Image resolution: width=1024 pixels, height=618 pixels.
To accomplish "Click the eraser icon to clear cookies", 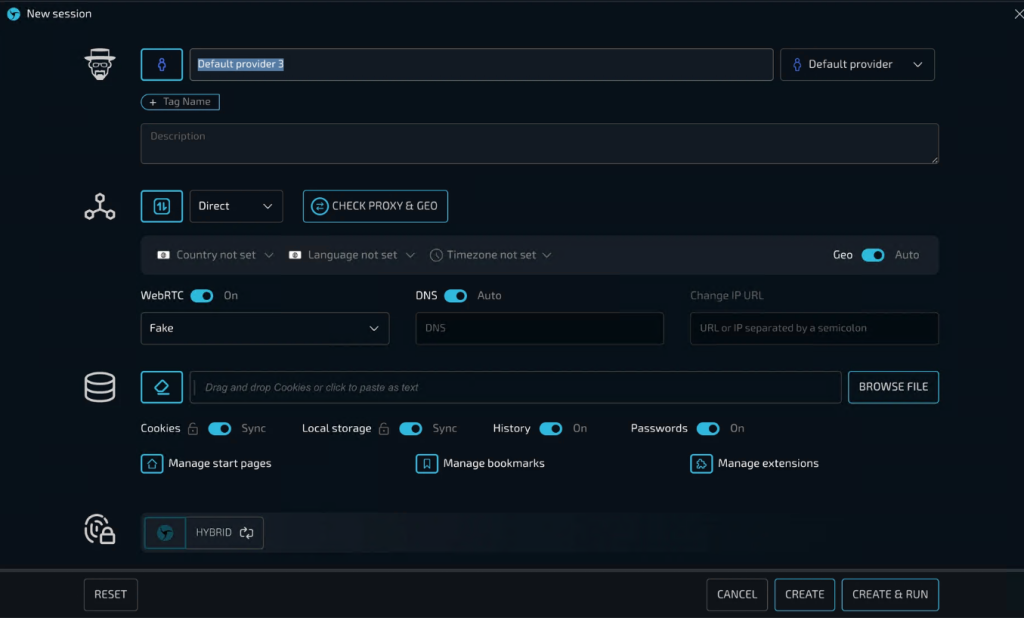I will (x=162, y=387).
